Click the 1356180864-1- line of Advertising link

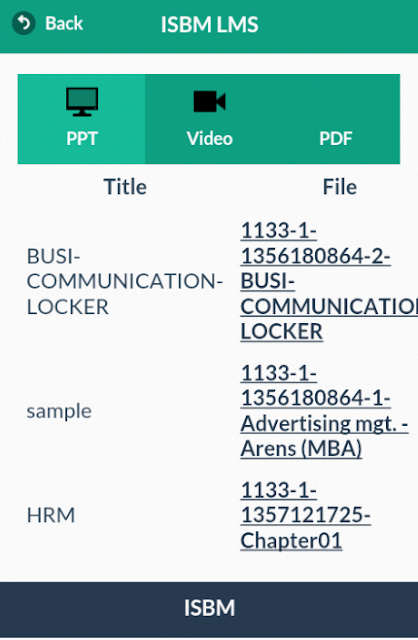coord(316,398)
